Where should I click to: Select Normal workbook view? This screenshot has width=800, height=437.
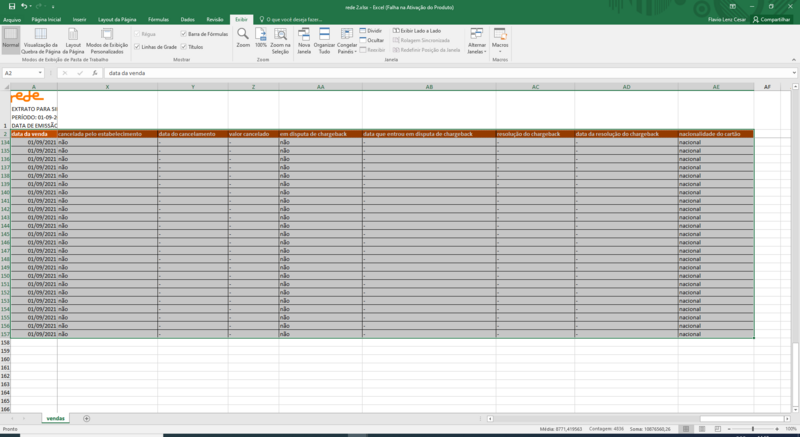pos(11,40)
